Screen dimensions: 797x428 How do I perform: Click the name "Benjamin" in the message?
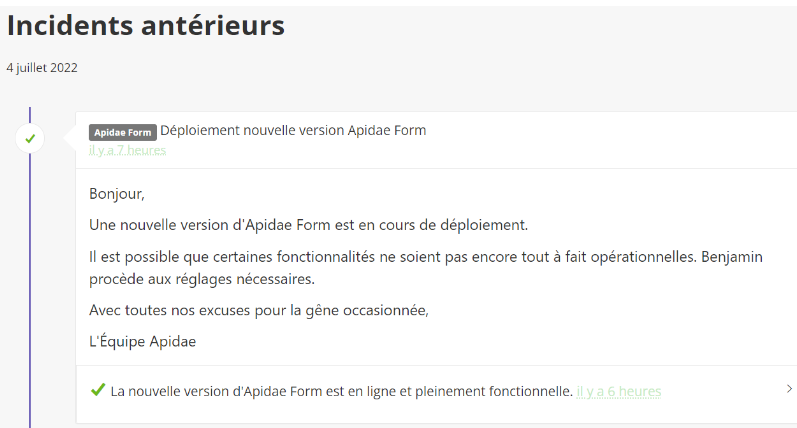(x=732, y=257)
